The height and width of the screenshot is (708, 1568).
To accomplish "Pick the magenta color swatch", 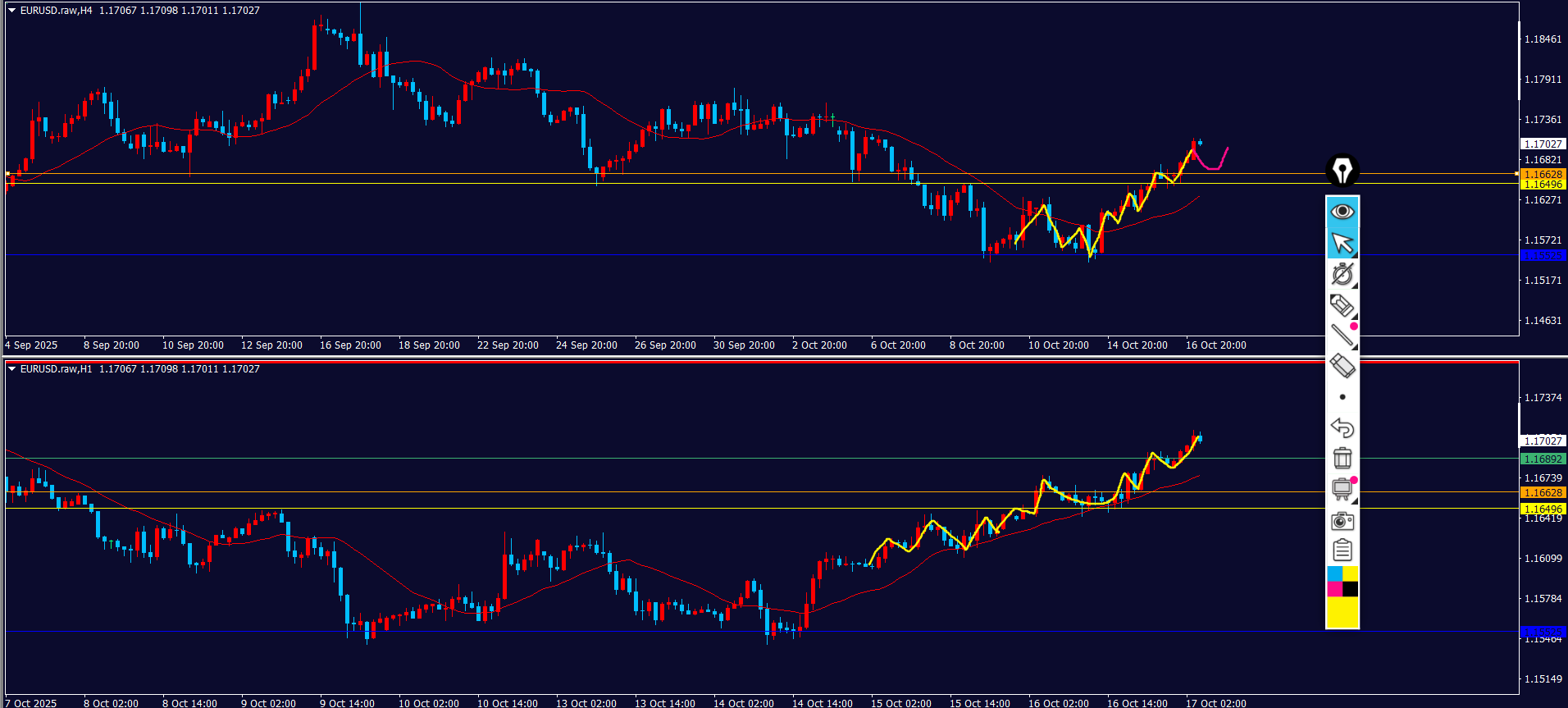I will [1334, 589].
